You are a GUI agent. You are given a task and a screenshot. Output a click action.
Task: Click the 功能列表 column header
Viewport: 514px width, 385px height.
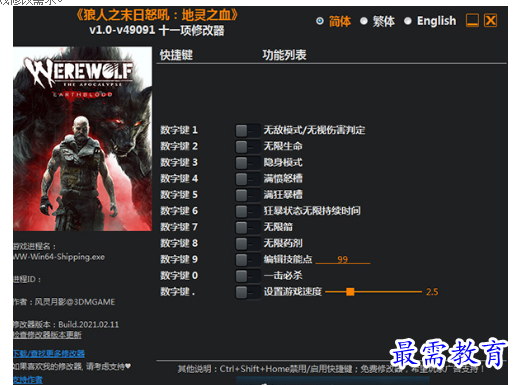coord(284,55)
